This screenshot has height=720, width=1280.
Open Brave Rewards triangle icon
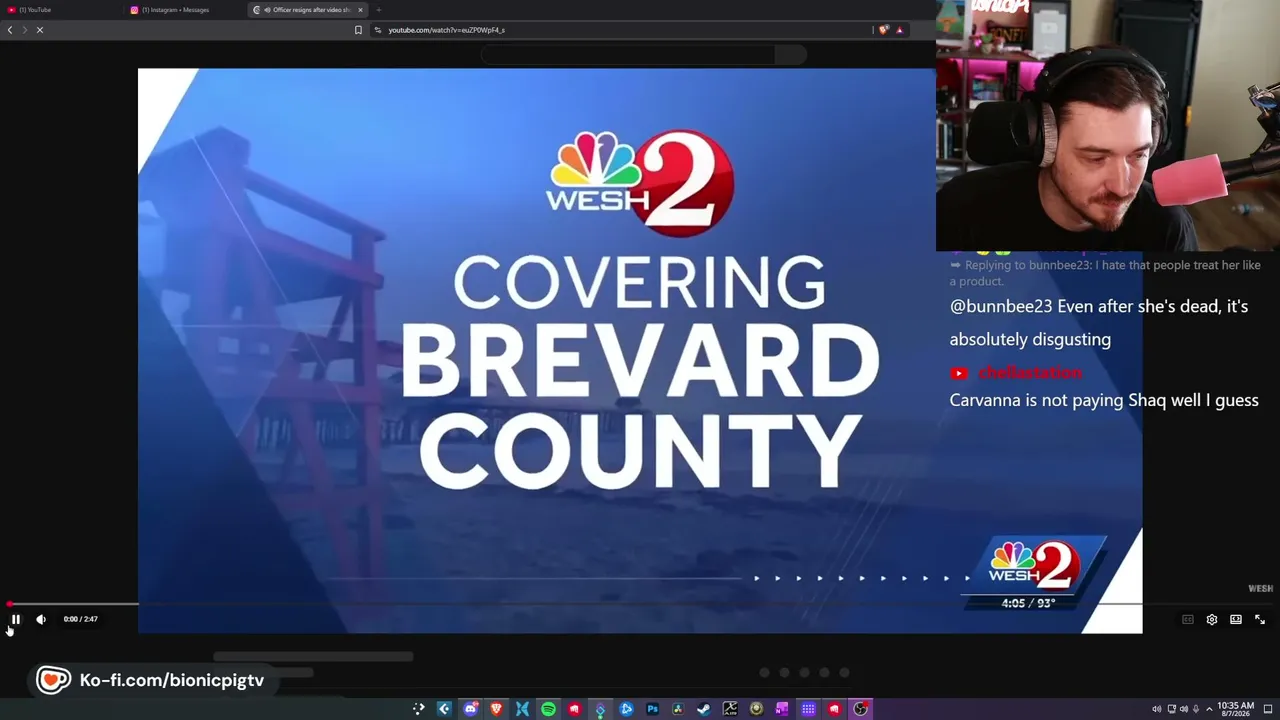[x=900, y=30]
